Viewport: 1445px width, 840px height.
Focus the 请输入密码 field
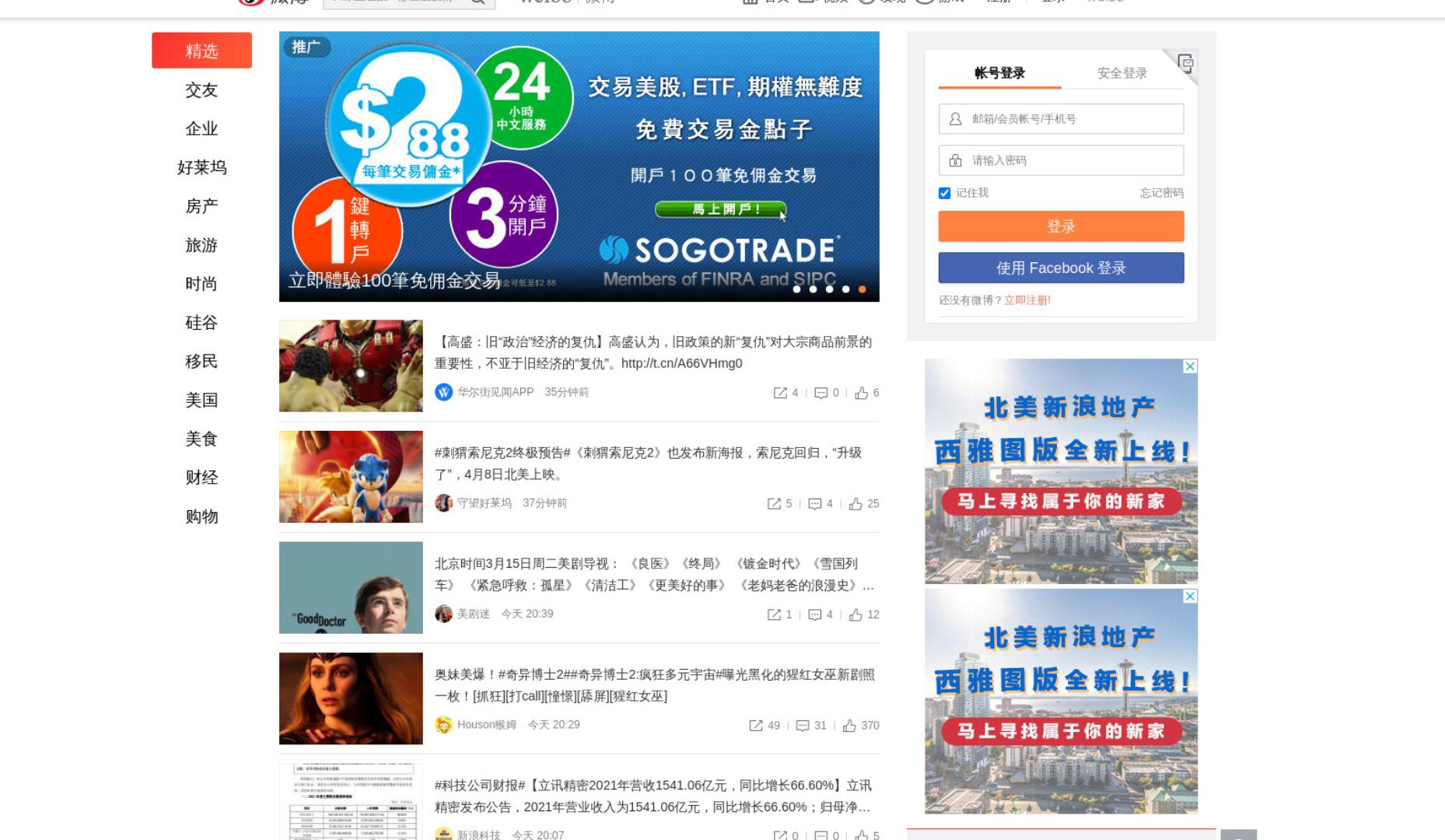1061,160
